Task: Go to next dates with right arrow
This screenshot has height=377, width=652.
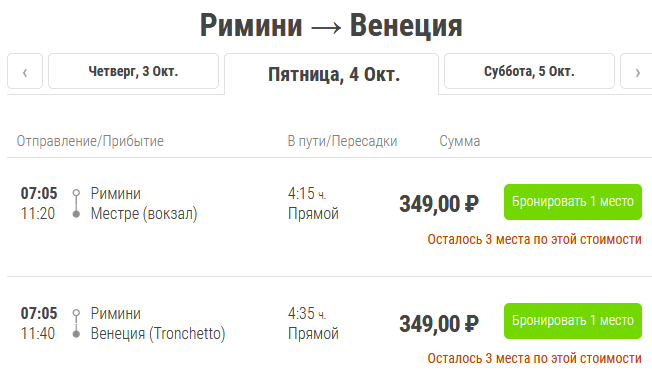Action: [x=637, y=71]
